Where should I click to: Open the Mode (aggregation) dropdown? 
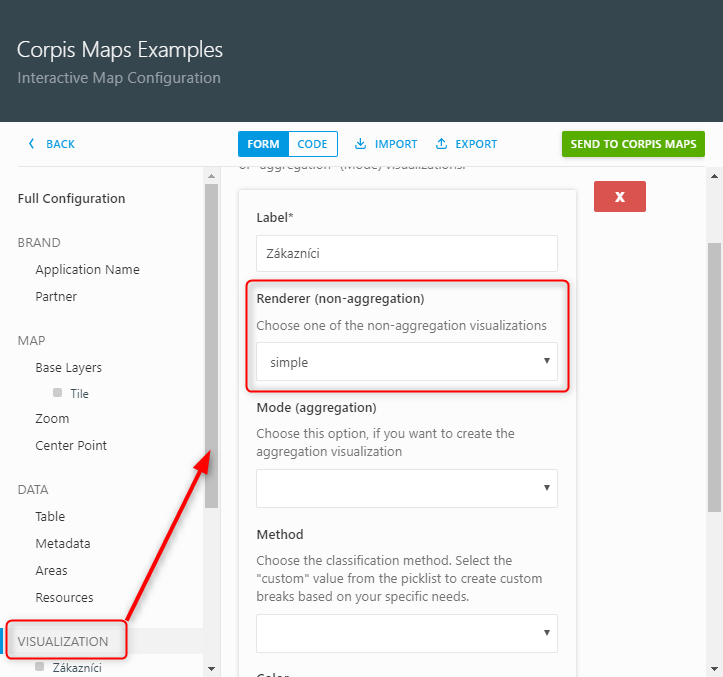coord(407,488)
